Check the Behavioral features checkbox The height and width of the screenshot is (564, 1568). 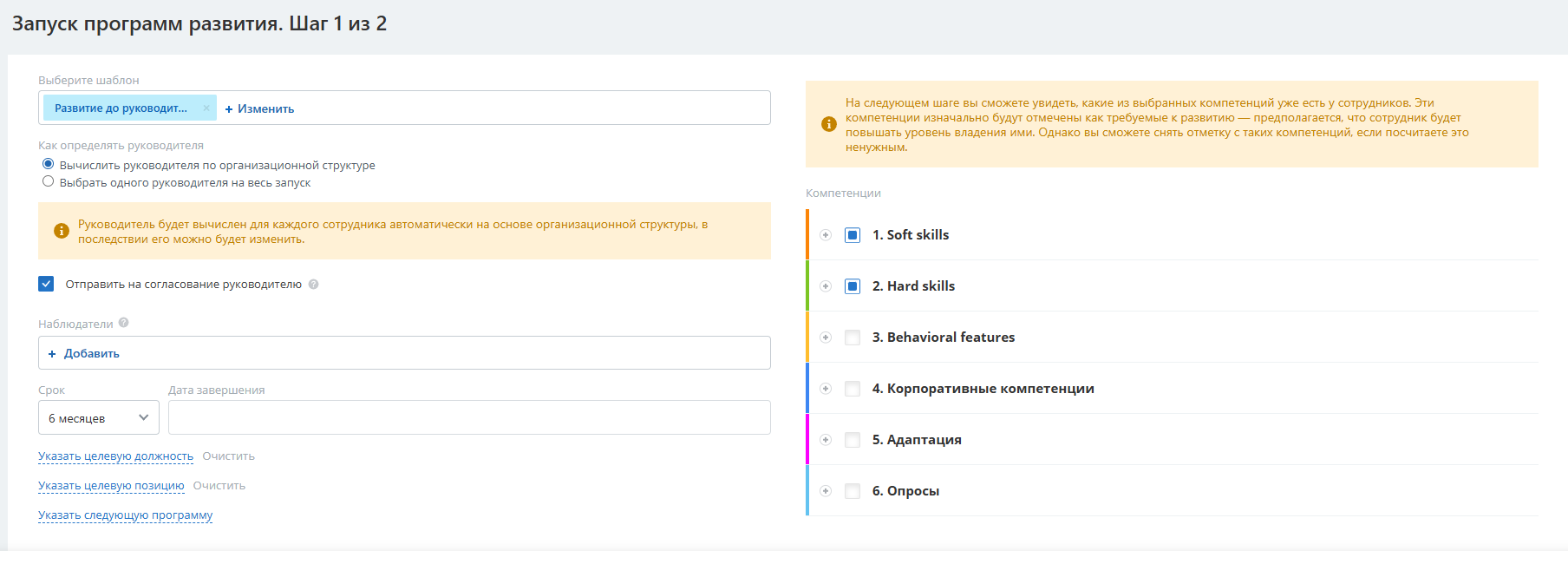coord(853,338)
